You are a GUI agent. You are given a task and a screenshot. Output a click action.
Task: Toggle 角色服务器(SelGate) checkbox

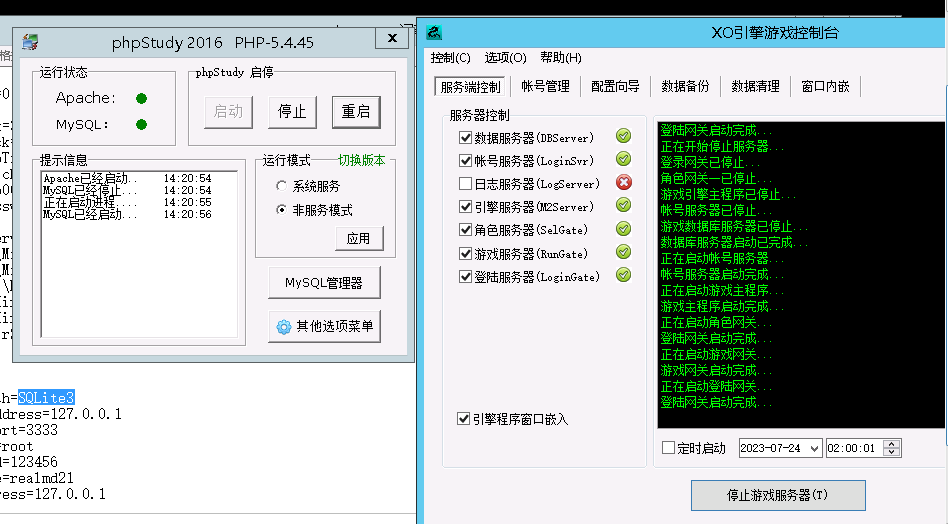(x=466, y=230)
